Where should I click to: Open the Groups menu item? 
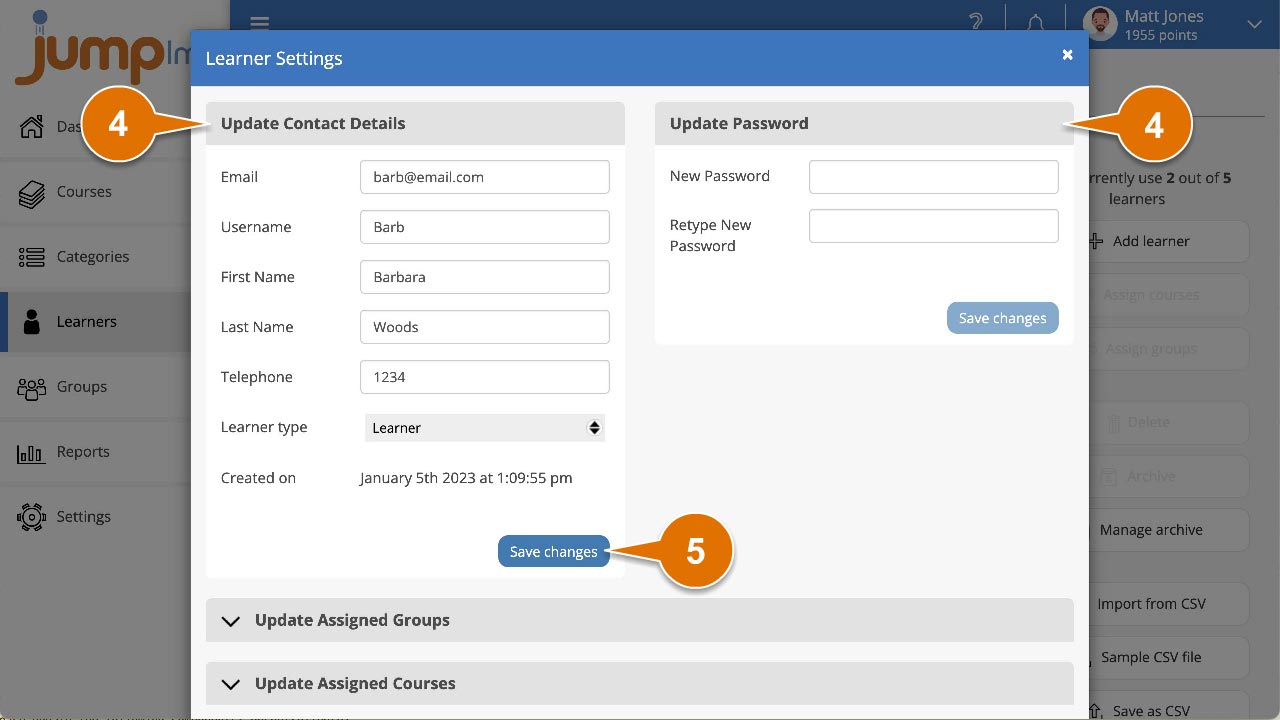coord(82,386)
